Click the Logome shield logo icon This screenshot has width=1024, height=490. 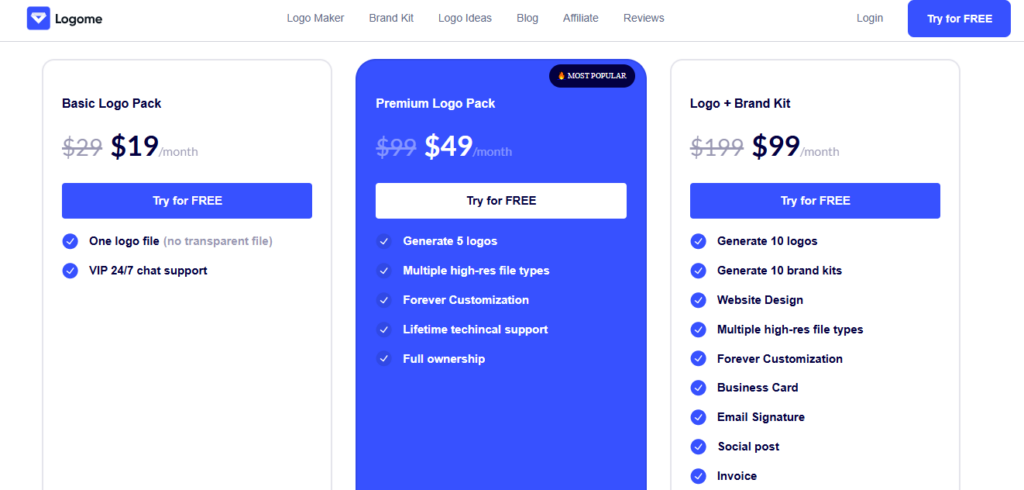[x=38, y=18]
